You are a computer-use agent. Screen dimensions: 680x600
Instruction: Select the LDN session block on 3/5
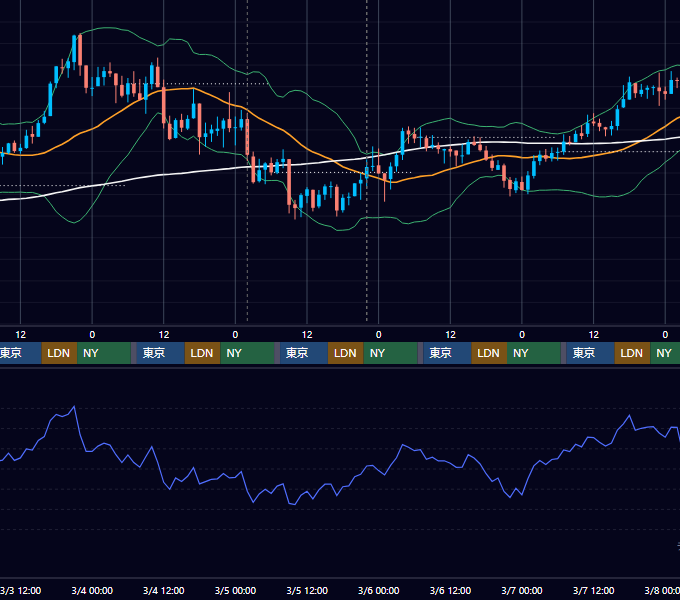coord(346,353)
